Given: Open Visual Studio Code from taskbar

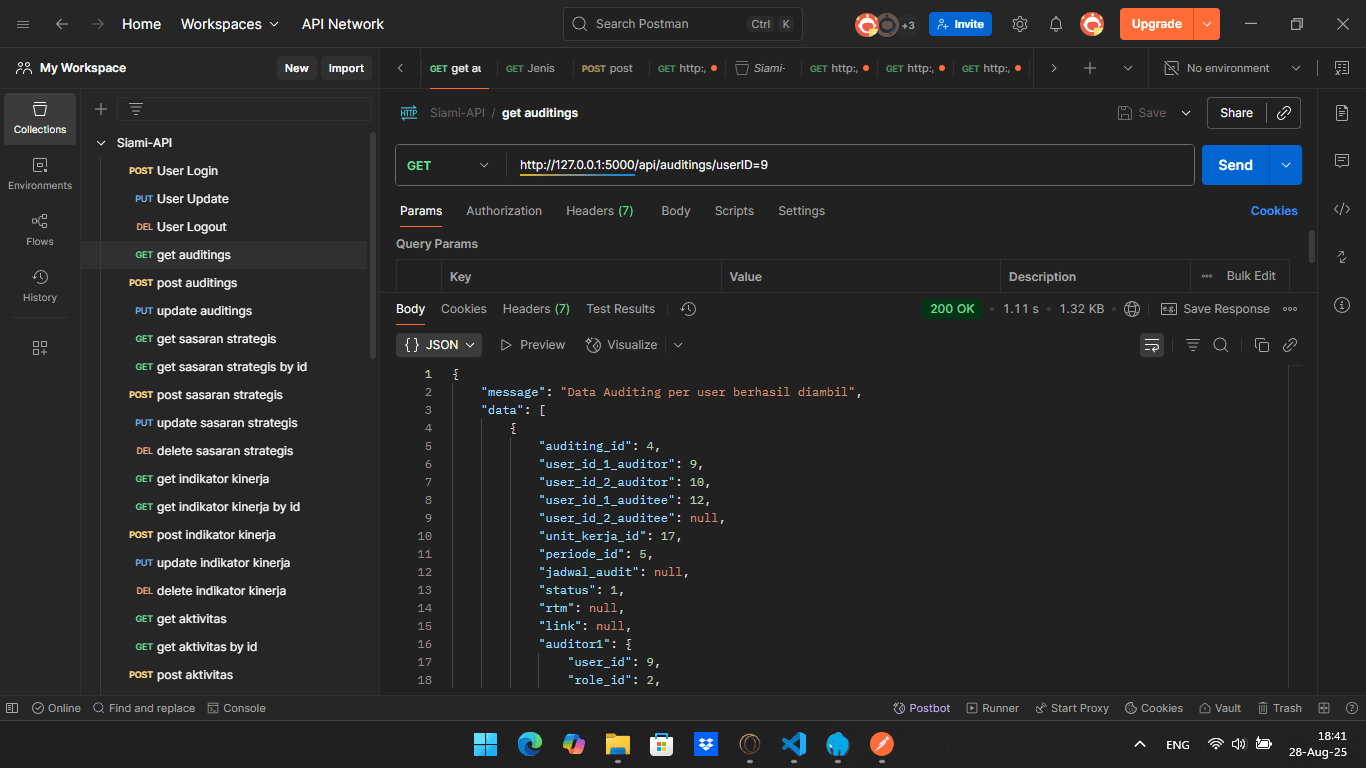Looking at the screenshot, I should (x=794, y=744).
